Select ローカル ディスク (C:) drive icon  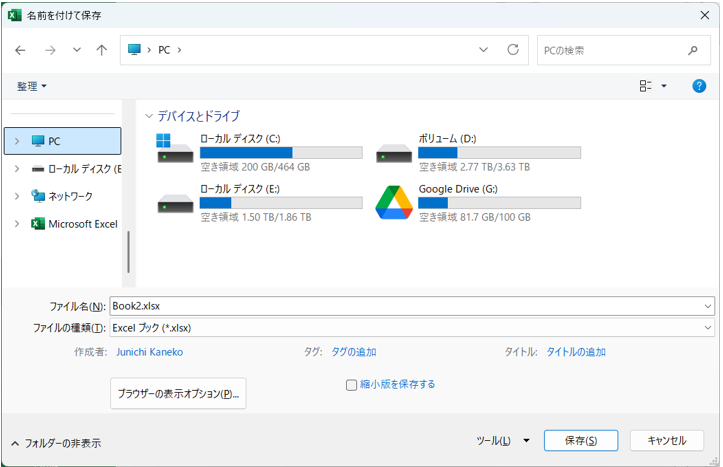coord(175,148)
